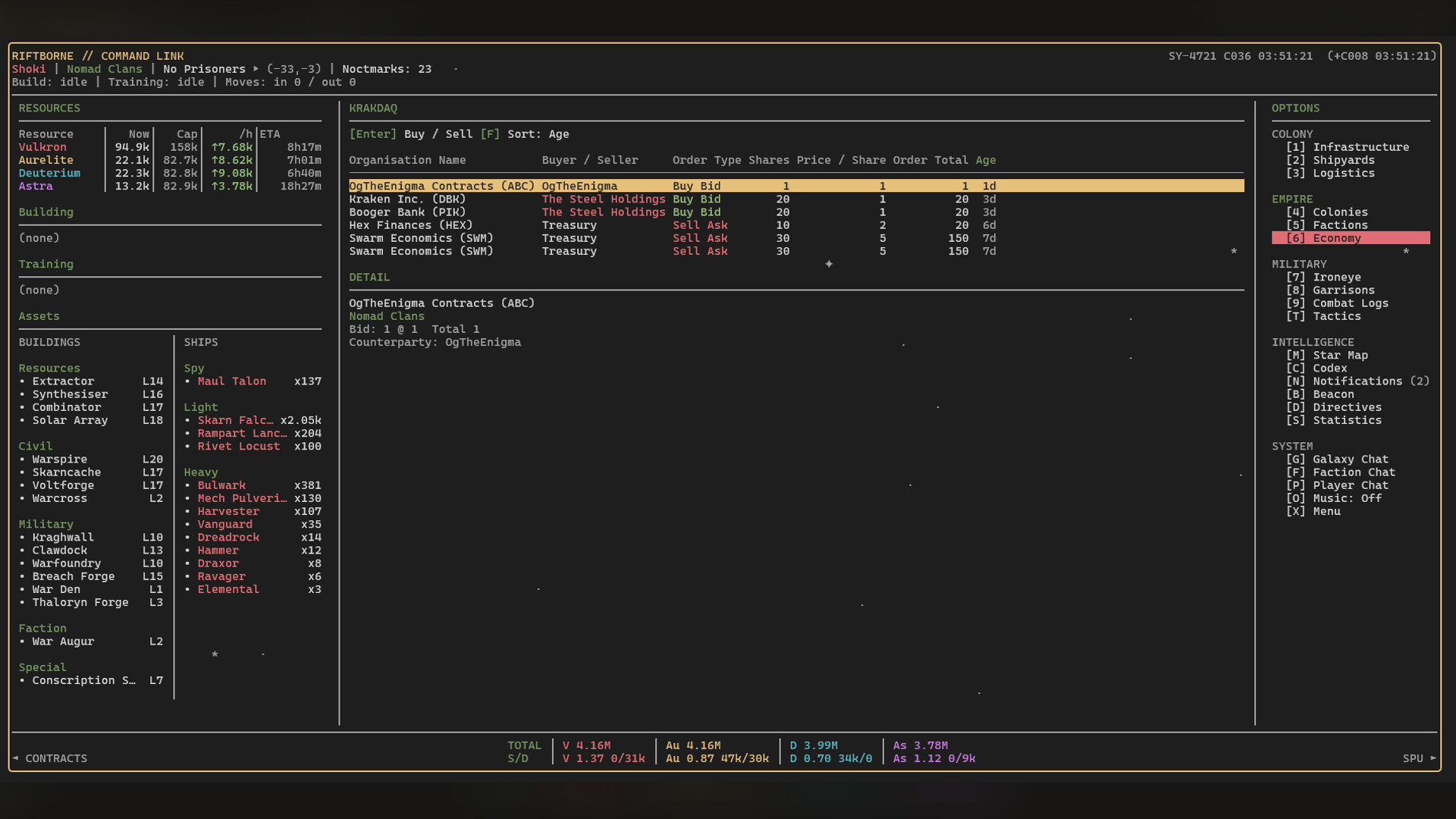Select the Synthesiser L16 building

pos(91,394)
